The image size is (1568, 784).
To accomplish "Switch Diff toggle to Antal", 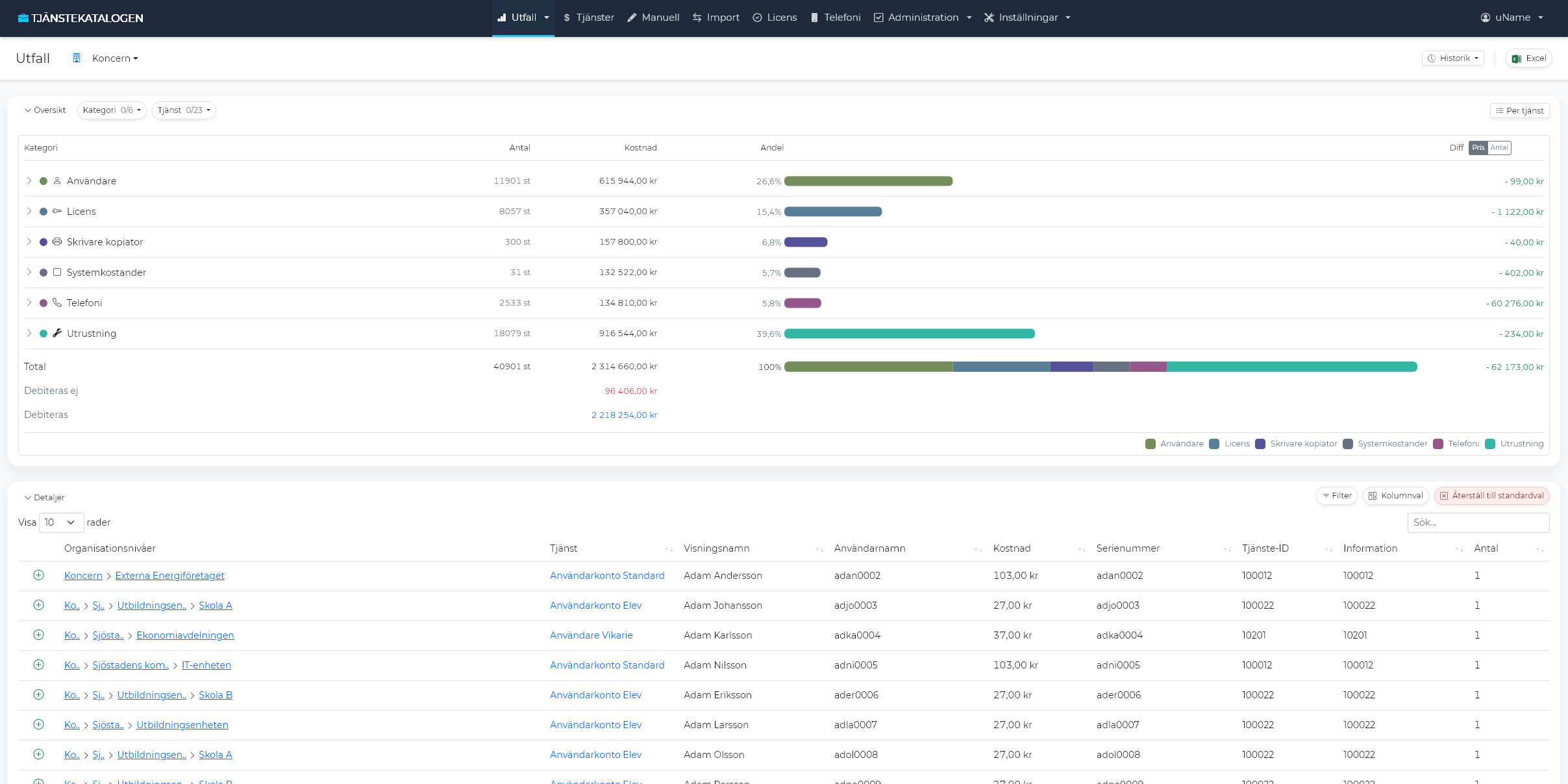I will coord(1499,148).
